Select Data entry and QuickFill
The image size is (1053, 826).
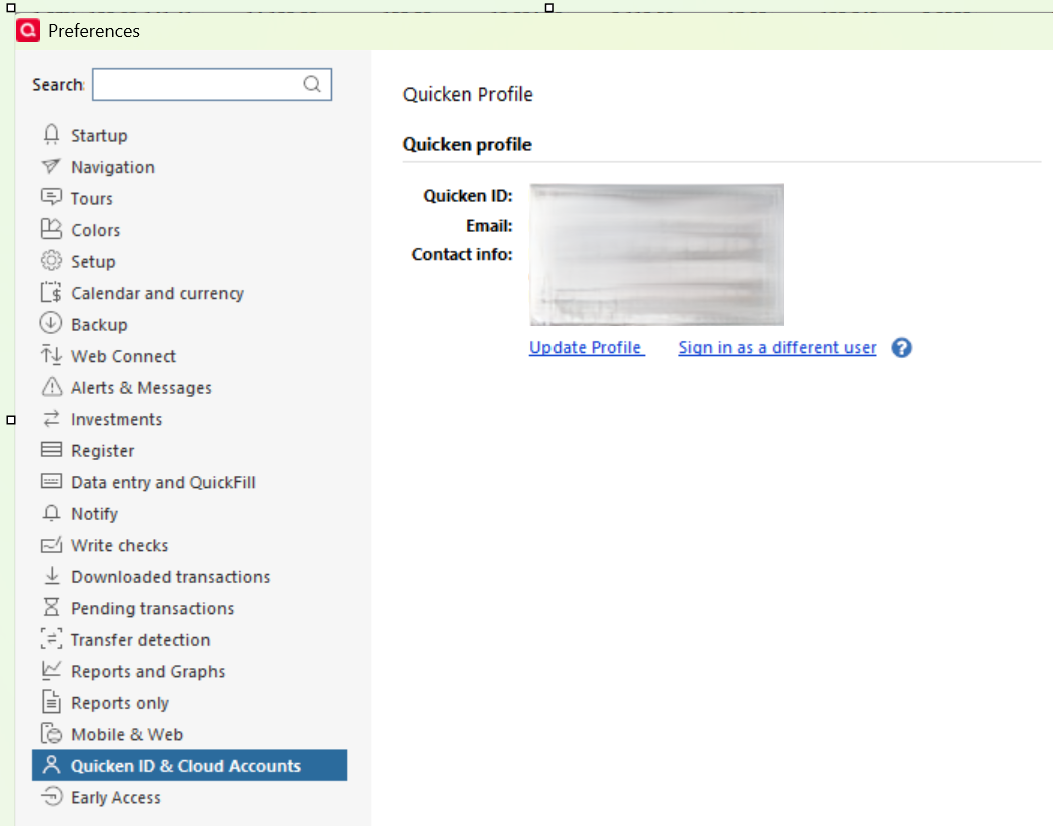pos(163,483)
